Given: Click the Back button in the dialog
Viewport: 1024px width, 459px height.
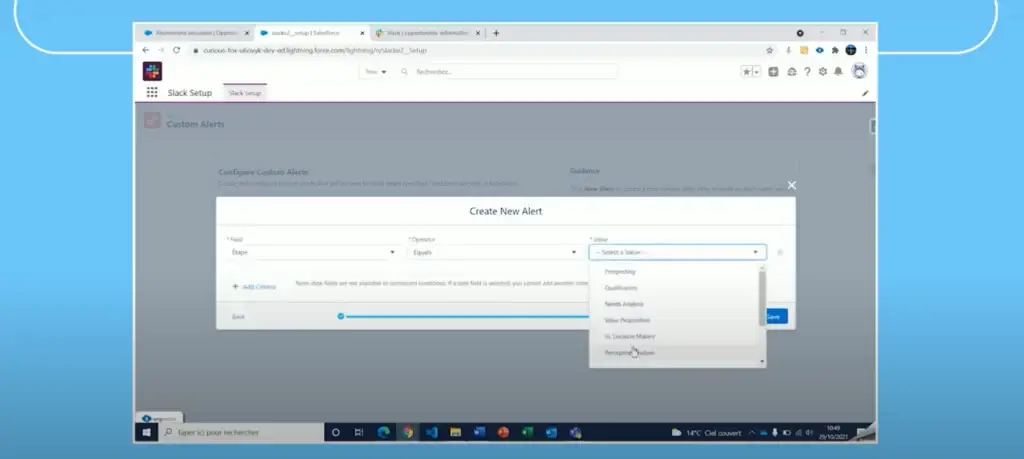Looking at the screenshot, I should (238, 317).
